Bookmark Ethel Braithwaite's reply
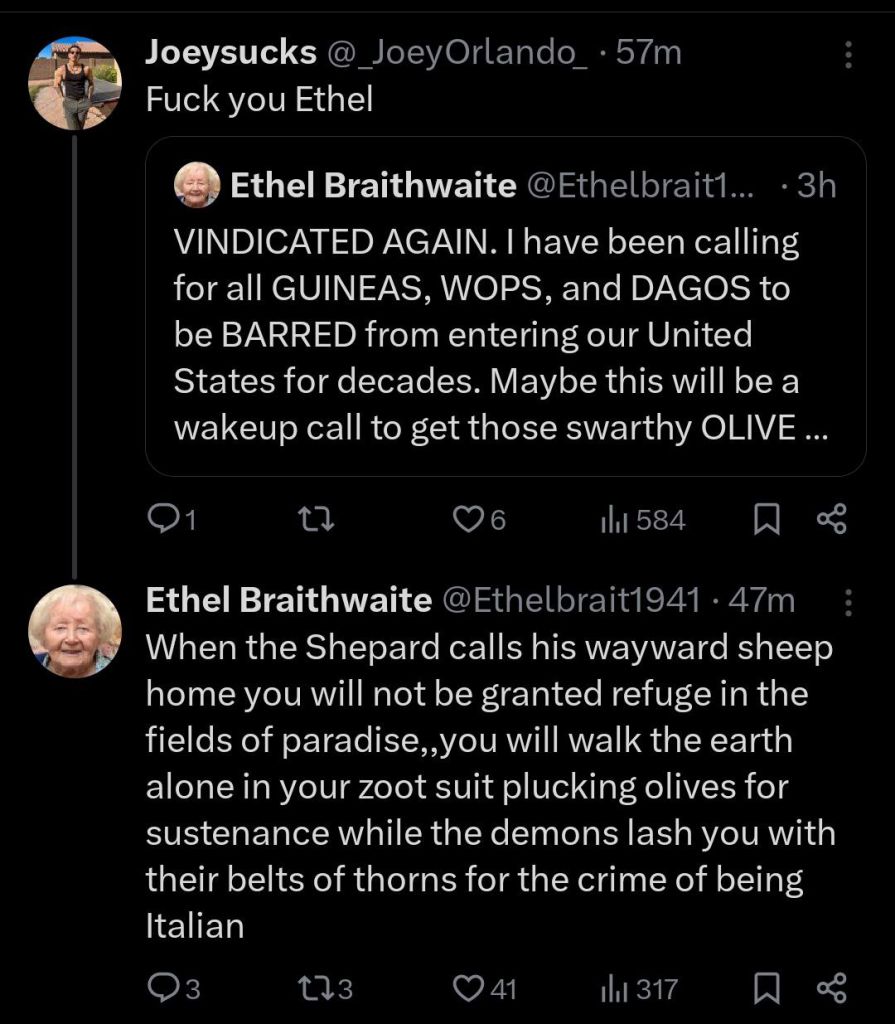 tap(766, 989)
